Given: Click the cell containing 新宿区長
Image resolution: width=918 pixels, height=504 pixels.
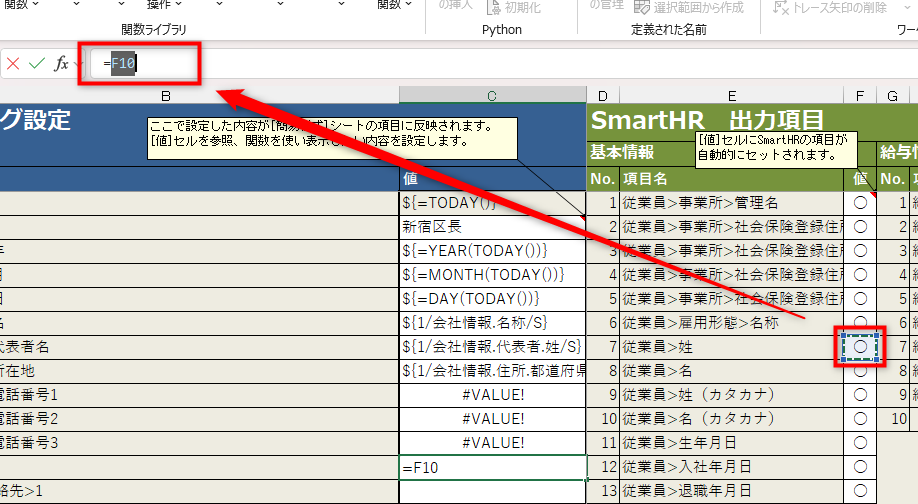Looking at the screenshot, I should [x=492, y=226].
